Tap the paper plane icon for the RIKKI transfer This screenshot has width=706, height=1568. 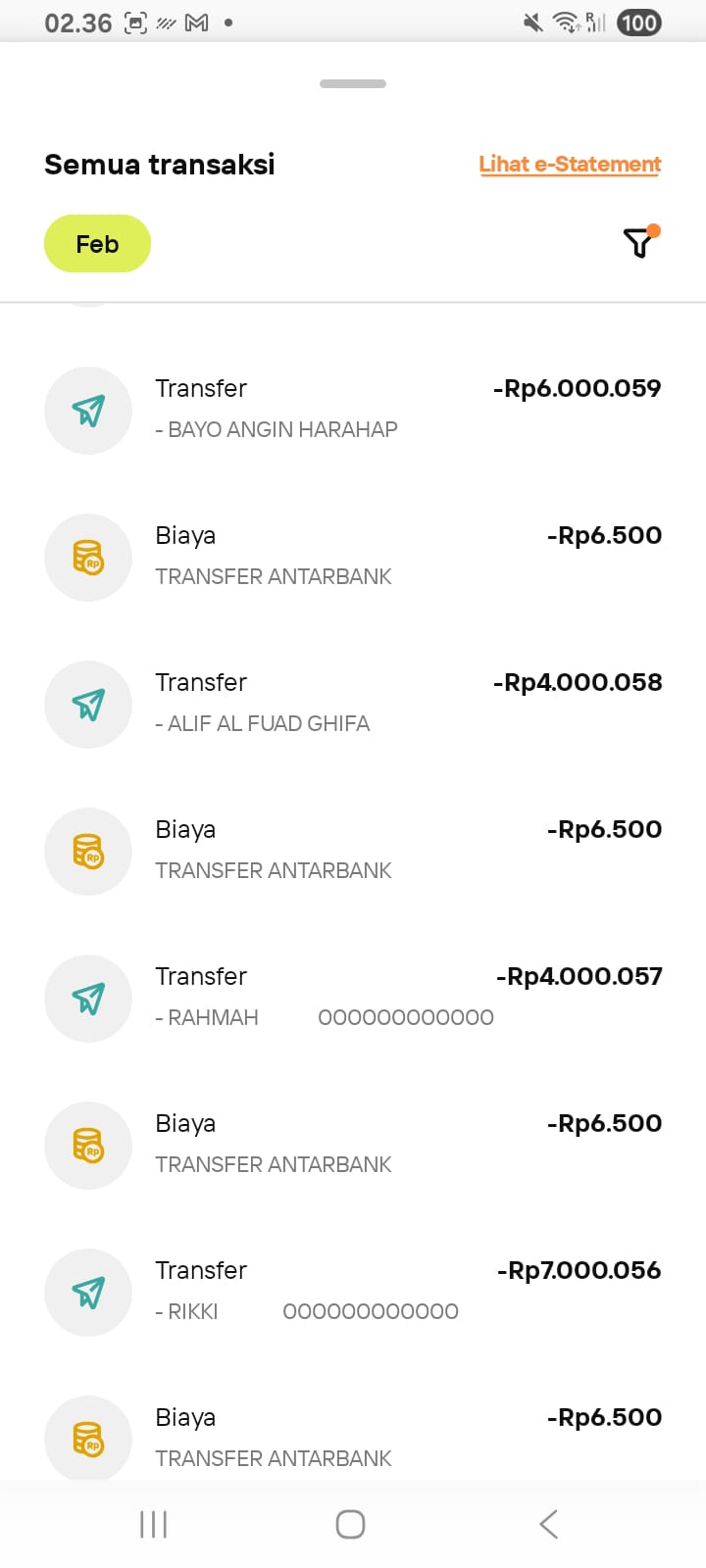[88, 1293]
